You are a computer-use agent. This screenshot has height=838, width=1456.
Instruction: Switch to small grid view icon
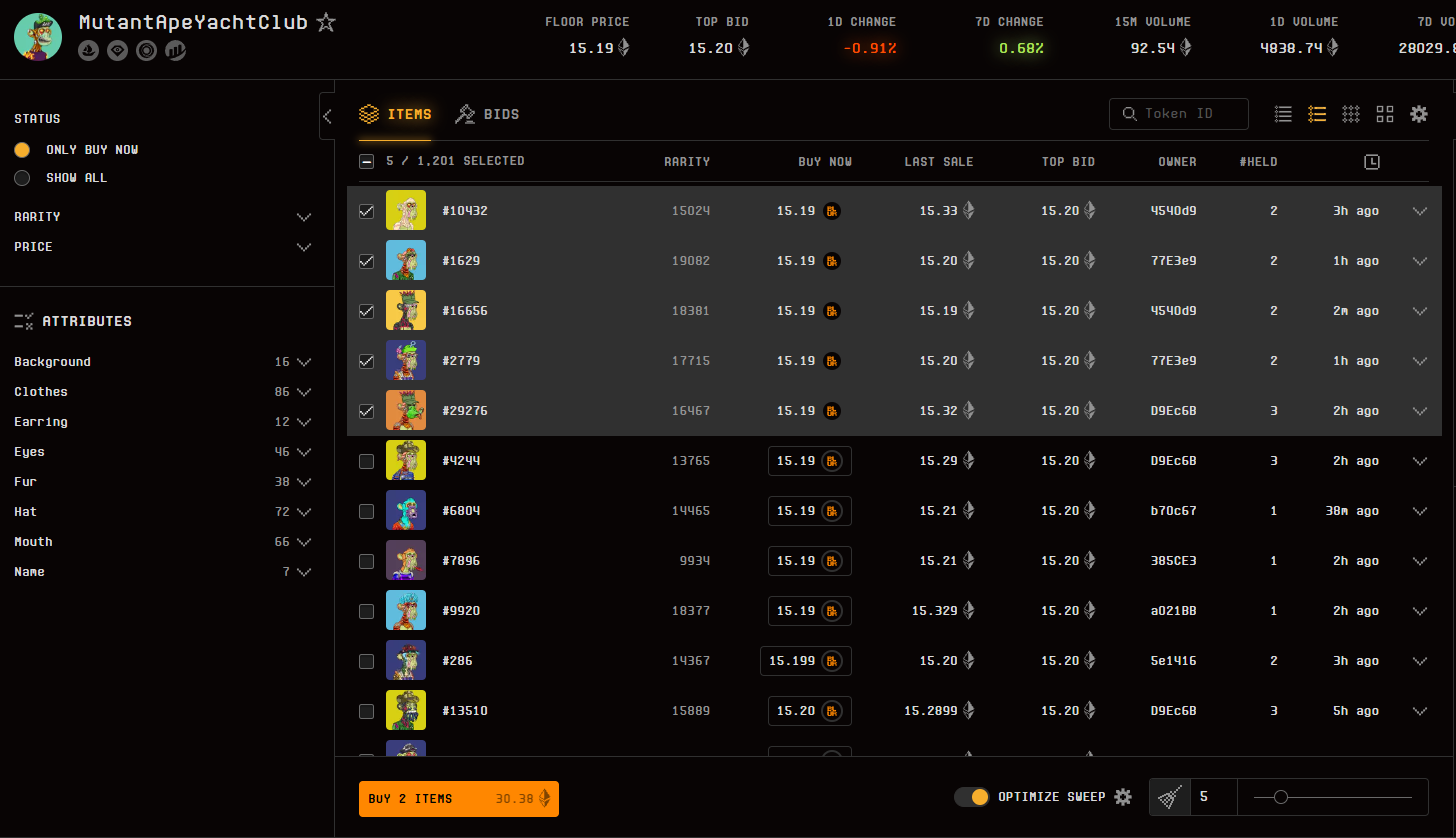click(1351, 114)
